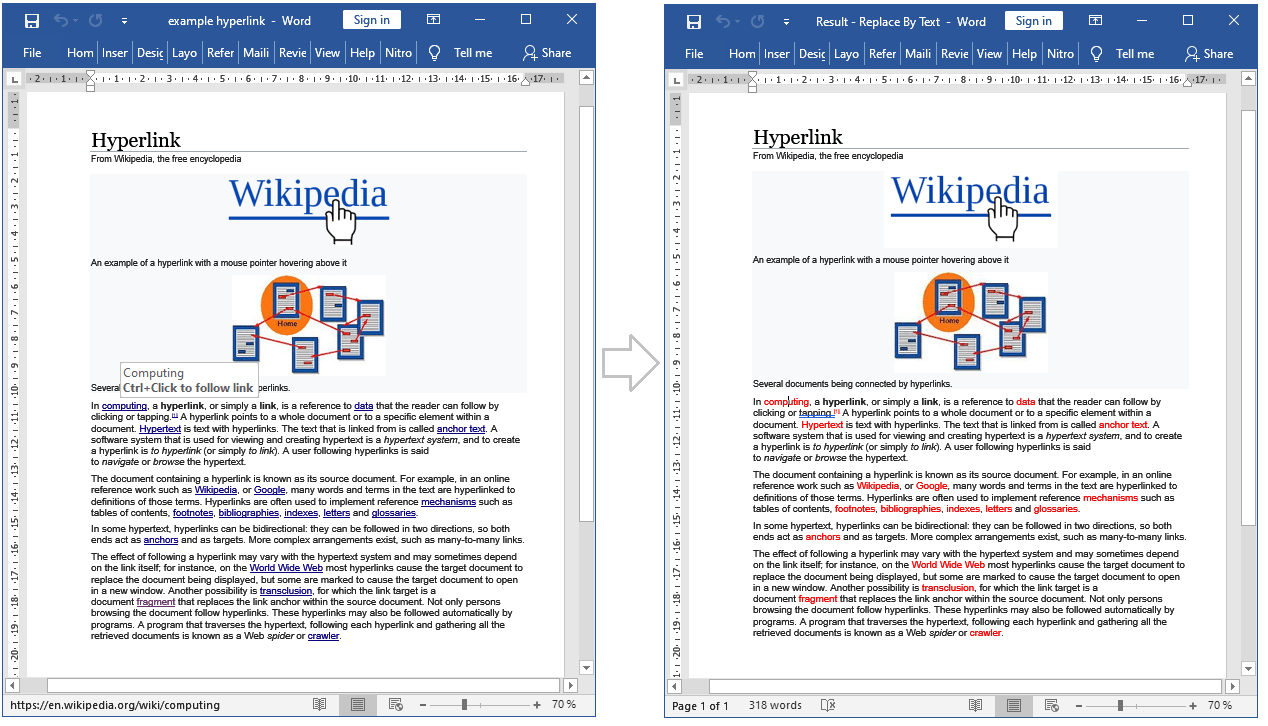Open zoom dialog via 70% in left window

[564, 705]
